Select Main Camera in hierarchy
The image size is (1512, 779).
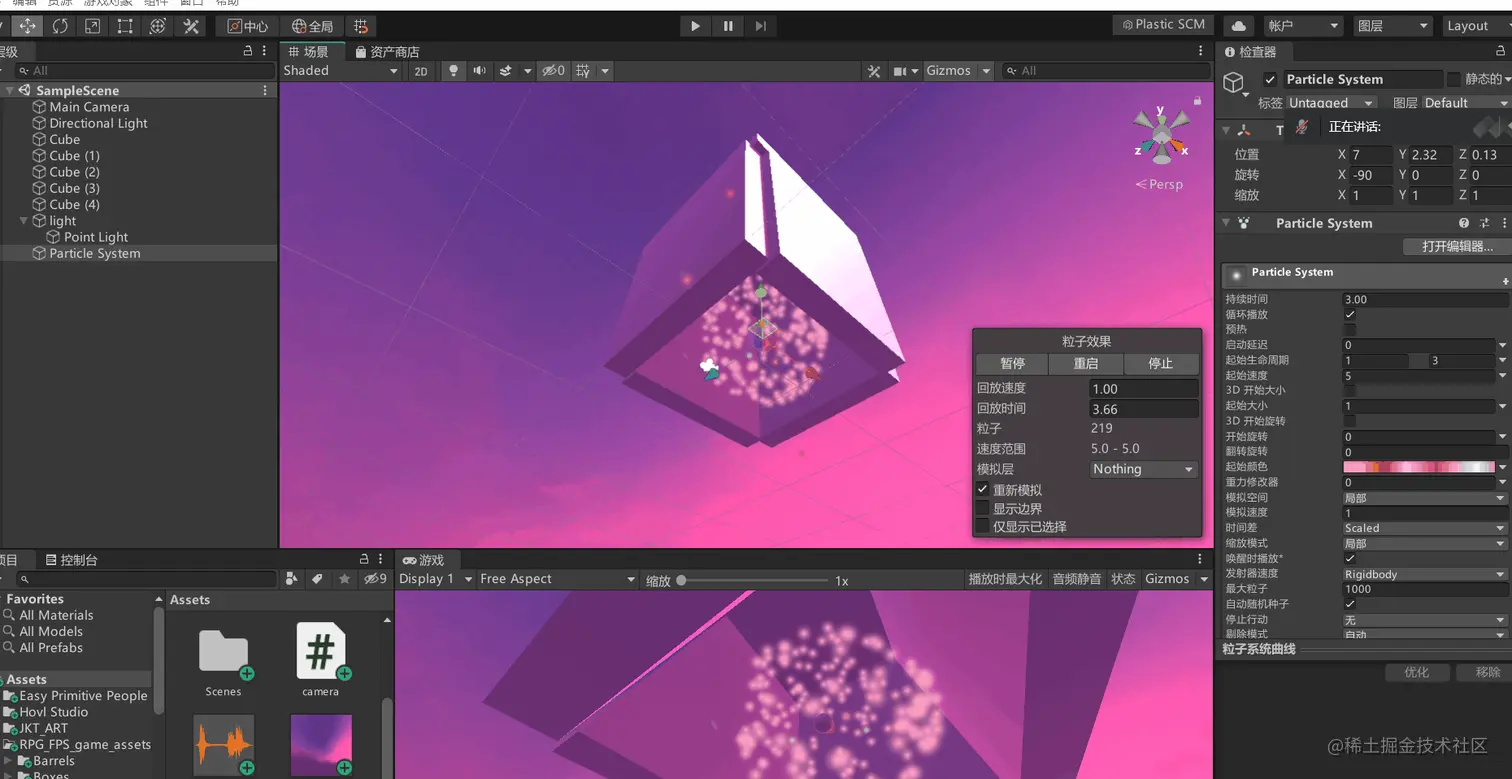click(x=89, y=107)
